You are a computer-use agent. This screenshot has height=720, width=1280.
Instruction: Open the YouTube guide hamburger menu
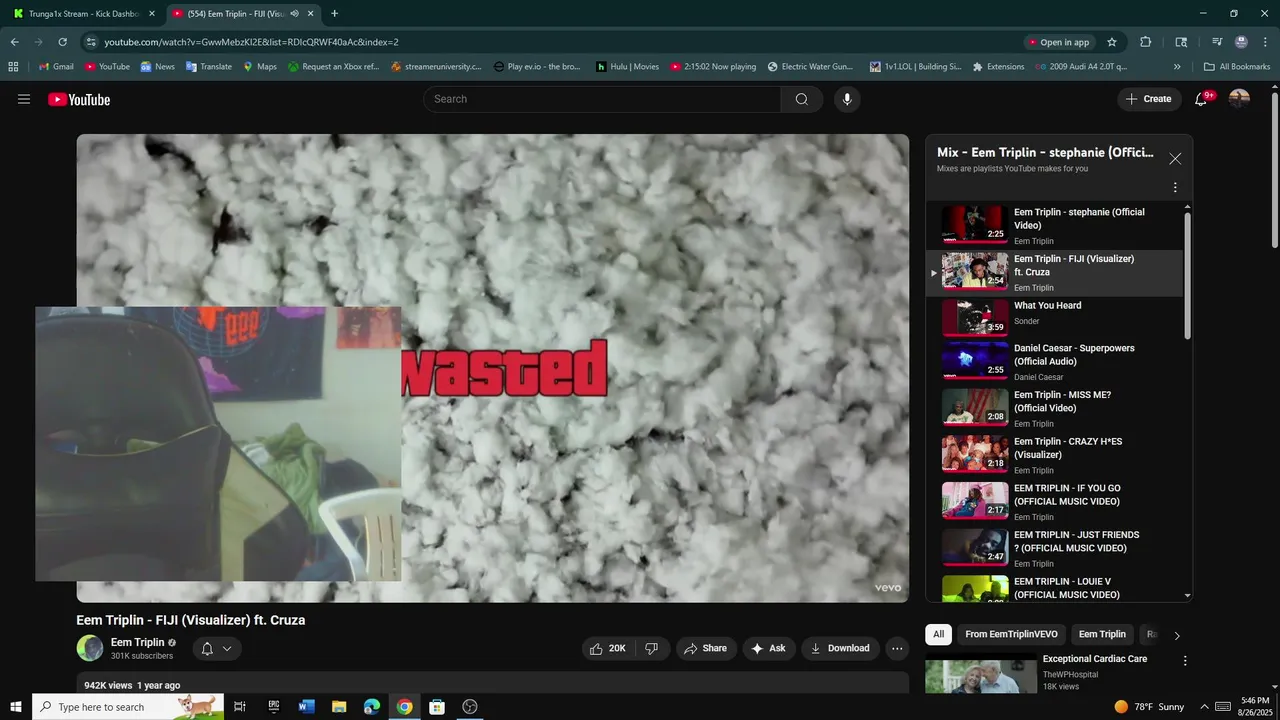[x=24, y=99]
